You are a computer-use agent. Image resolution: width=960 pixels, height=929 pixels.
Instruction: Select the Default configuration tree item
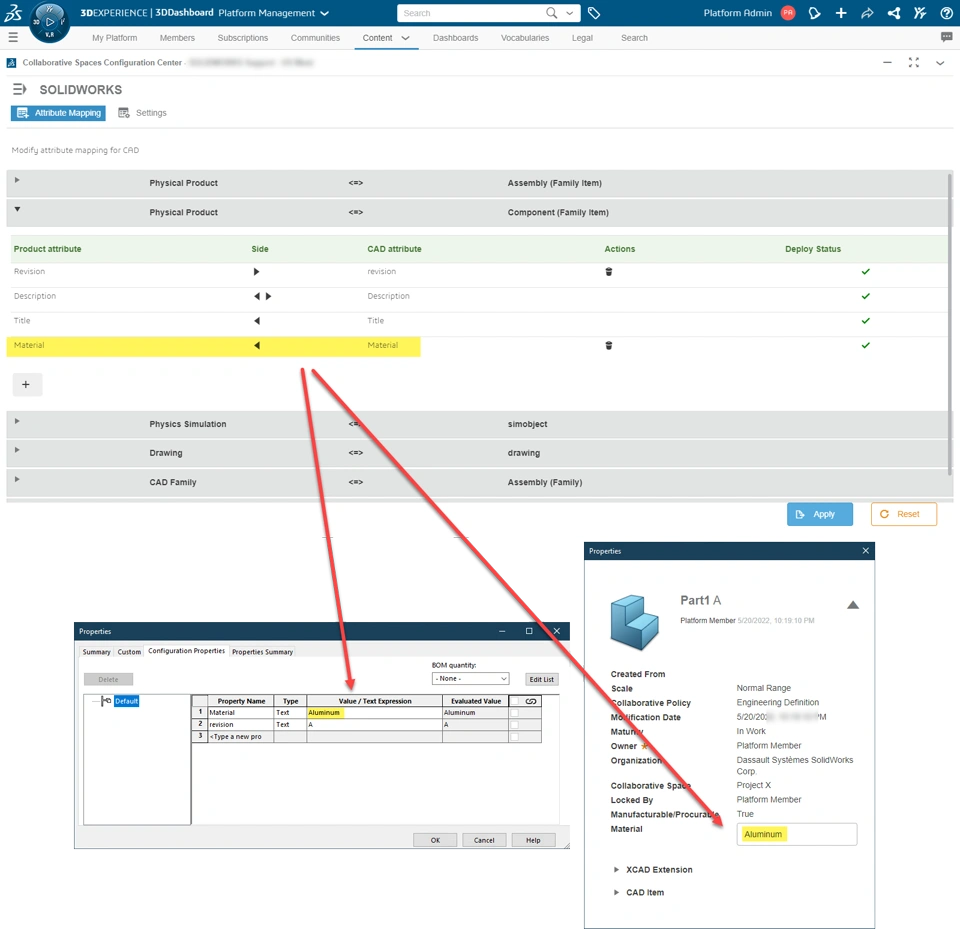[126, 701]
